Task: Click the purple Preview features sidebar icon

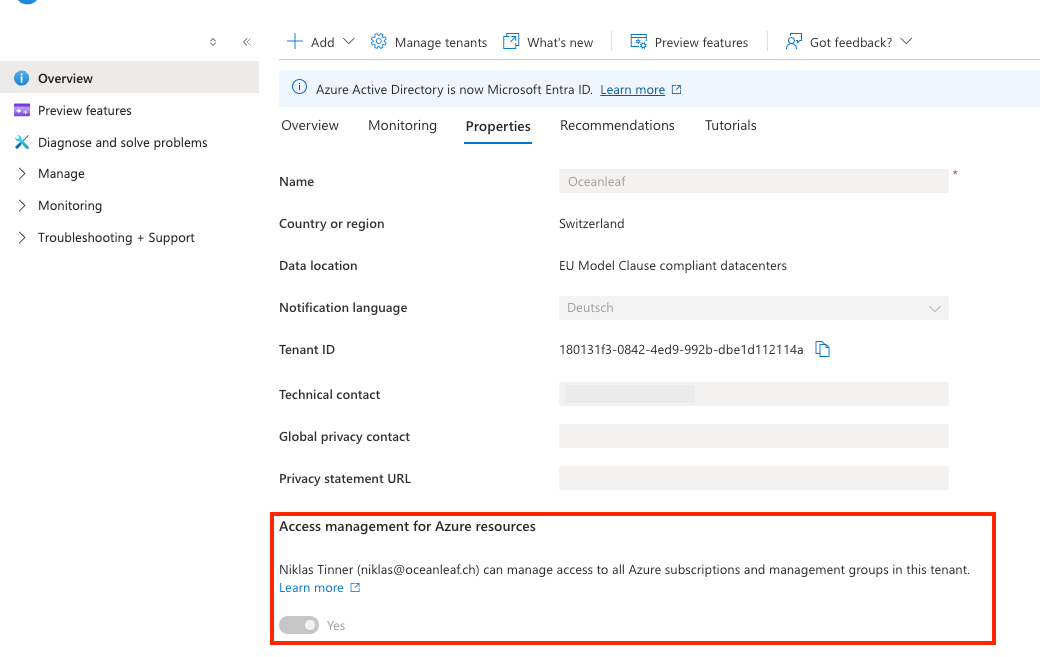Action: pyautogui.click(x=22, y=110)
